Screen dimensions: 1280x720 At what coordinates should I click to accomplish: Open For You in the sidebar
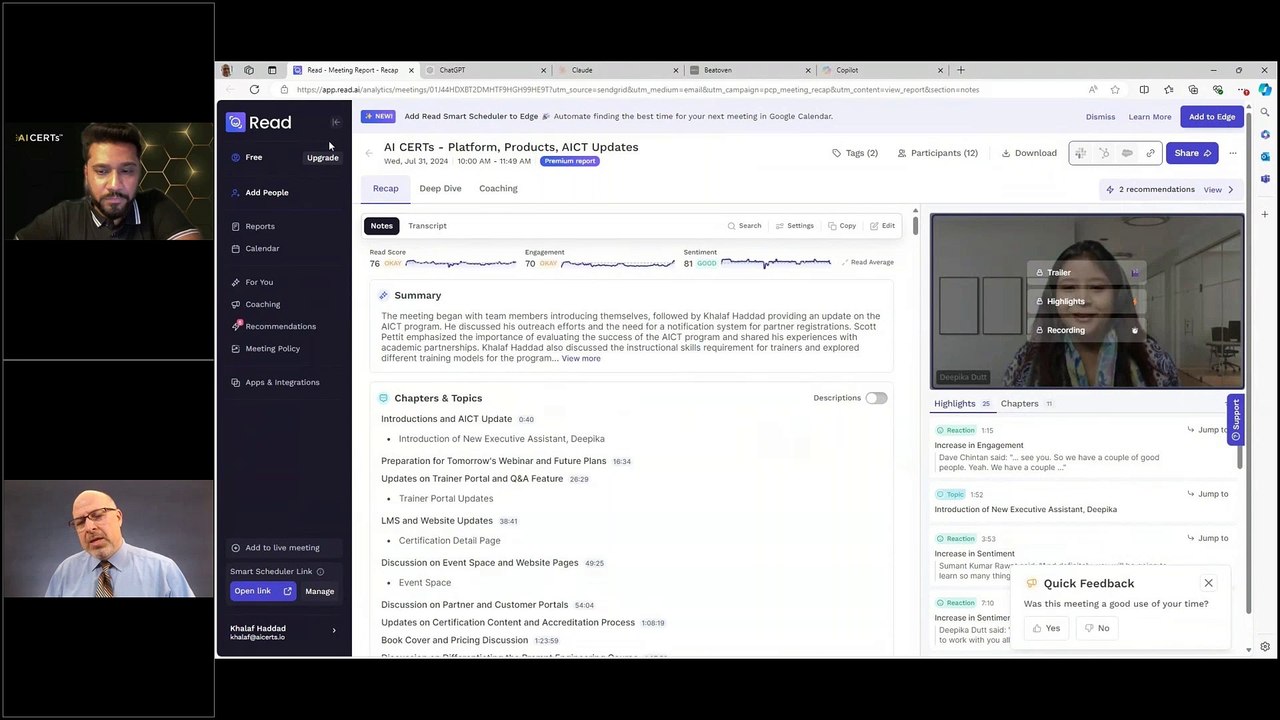[x=259, y=282]
